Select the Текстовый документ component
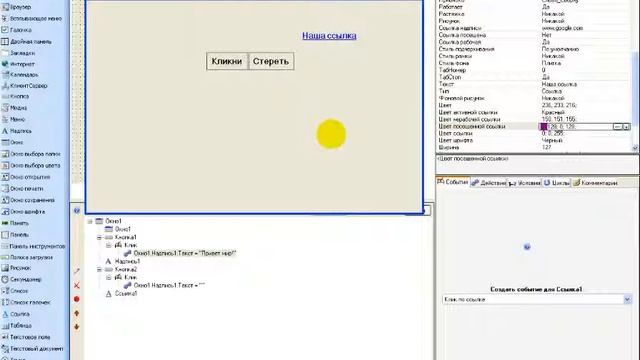This screenshot has width=640, height=360. 32,349
